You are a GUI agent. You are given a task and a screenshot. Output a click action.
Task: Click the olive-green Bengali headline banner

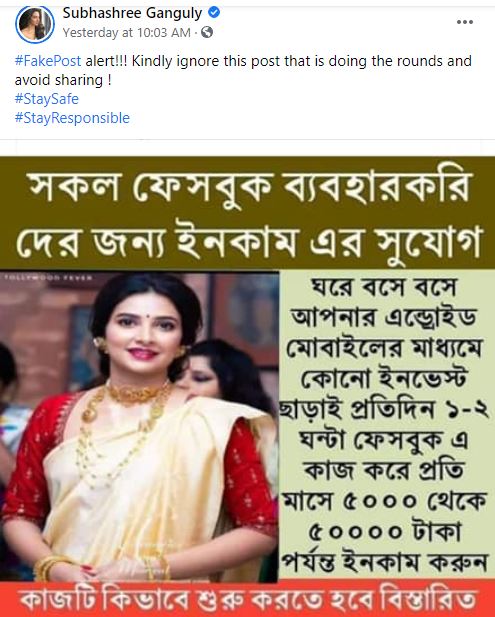click(x=248, y=213)
